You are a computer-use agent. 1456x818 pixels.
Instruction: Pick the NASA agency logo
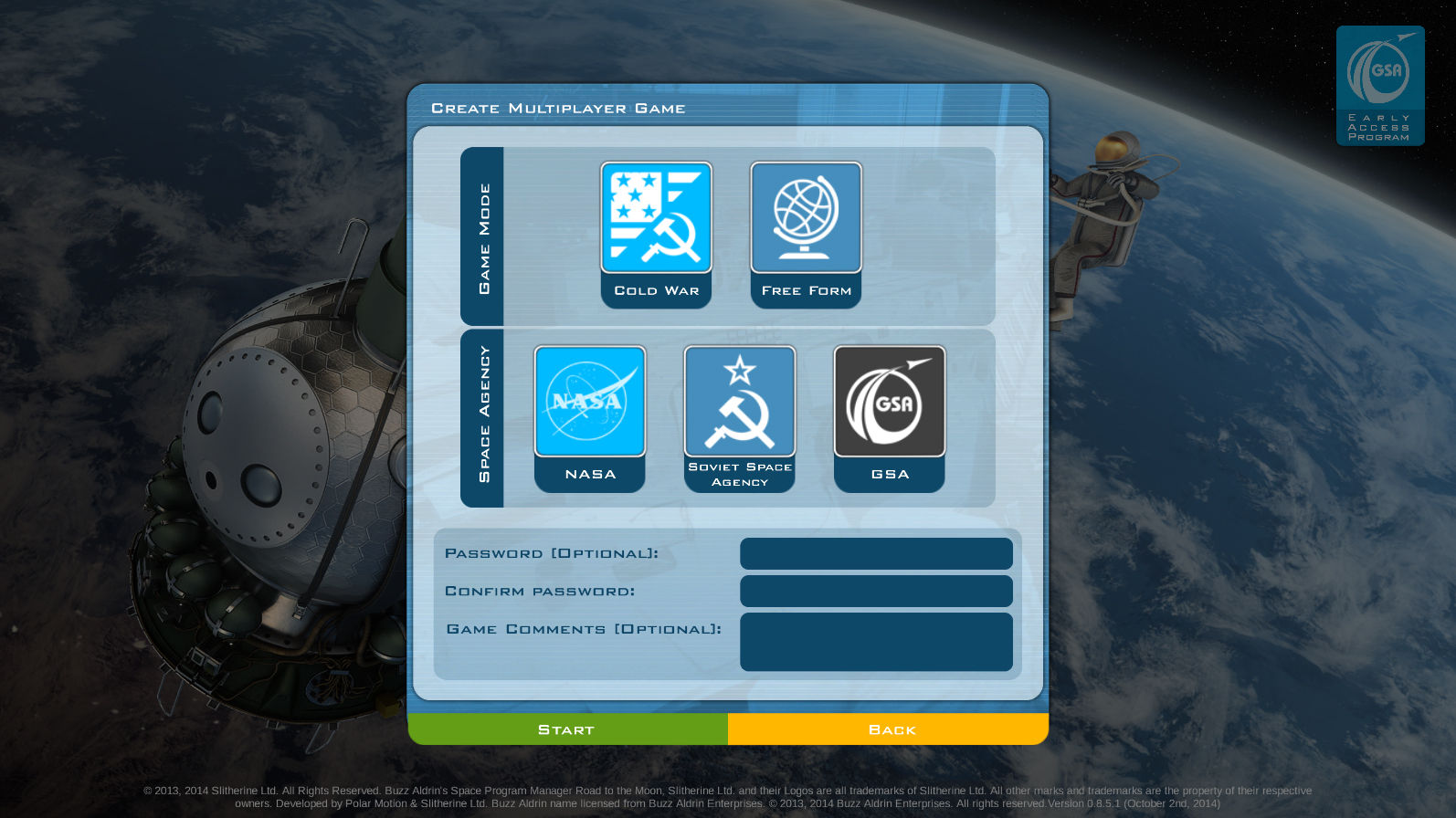pyautogui.click(x=590, y=401)
